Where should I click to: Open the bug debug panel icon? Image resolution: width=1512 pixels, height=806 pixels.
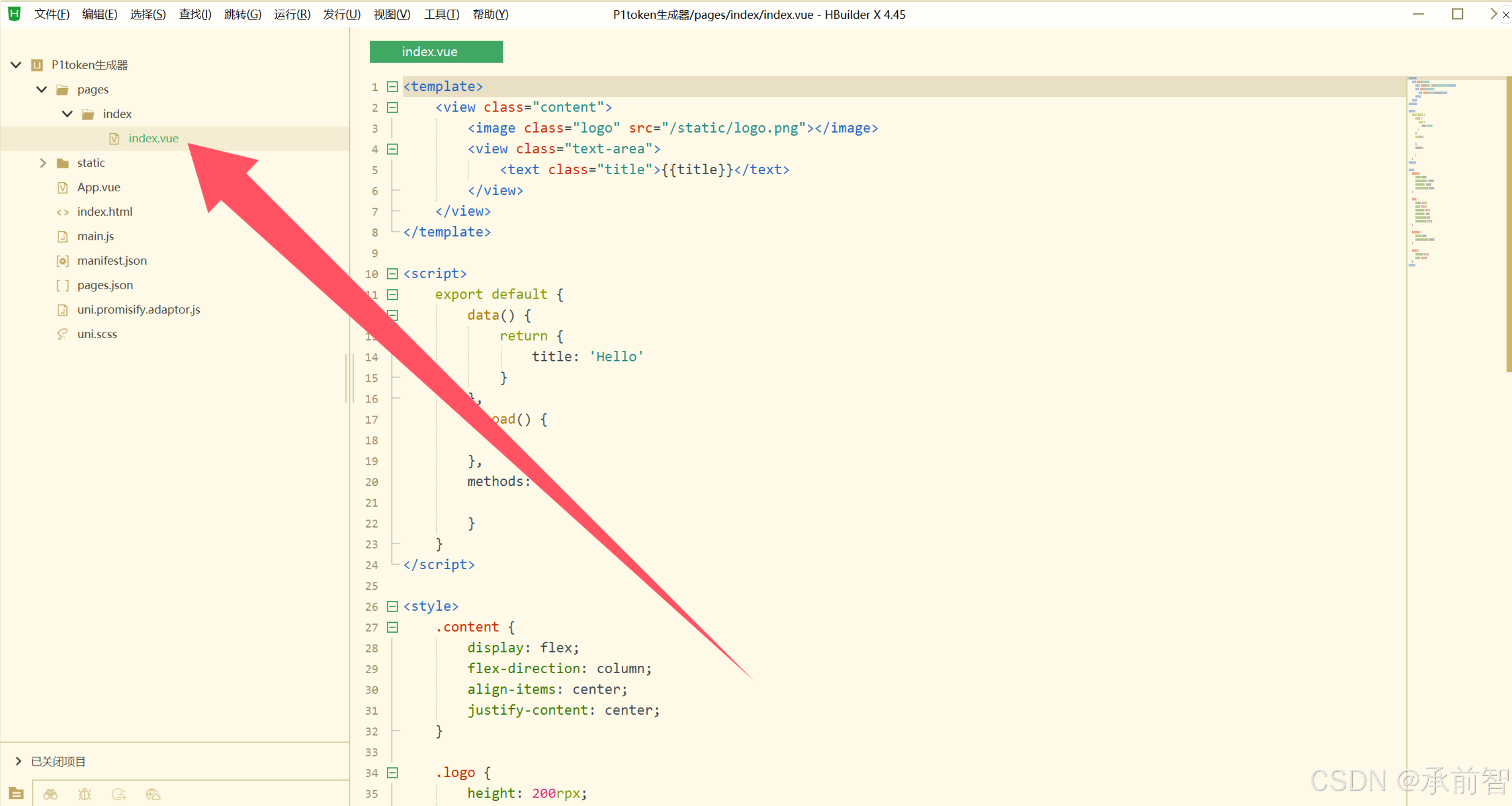84,794
